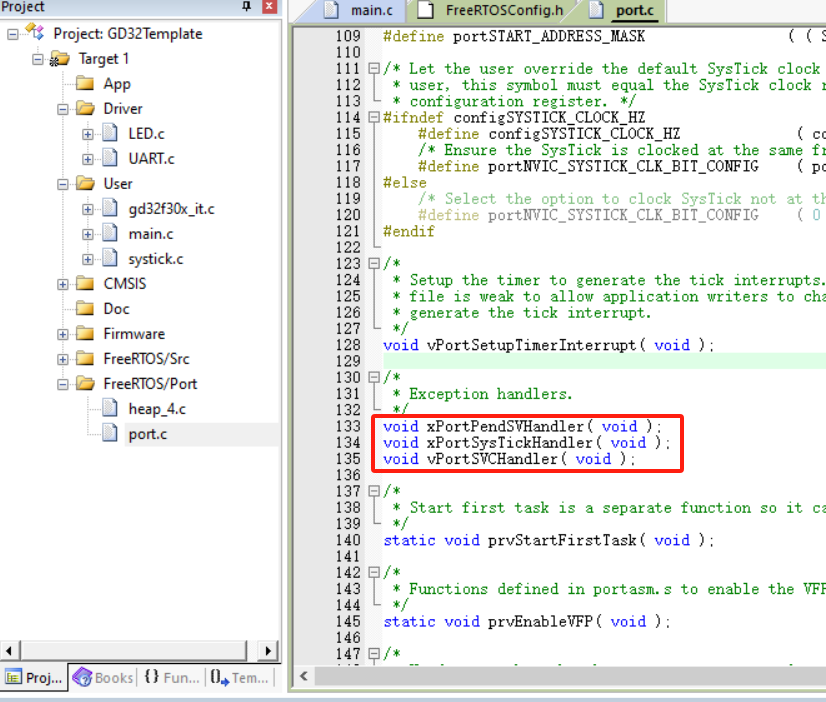Click the vPortSetupTimerInterrupt declaration text
826x702 pixels.
(x=548, y=345)
